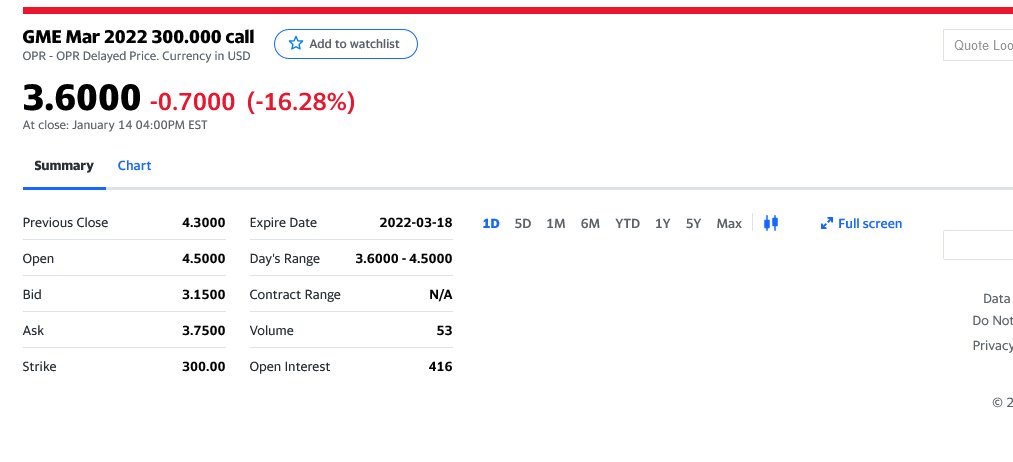Click the GME Mar 2022 300.000 call title
The height and width of the screenshot is (462, 1013).
[x=138, y=37]
